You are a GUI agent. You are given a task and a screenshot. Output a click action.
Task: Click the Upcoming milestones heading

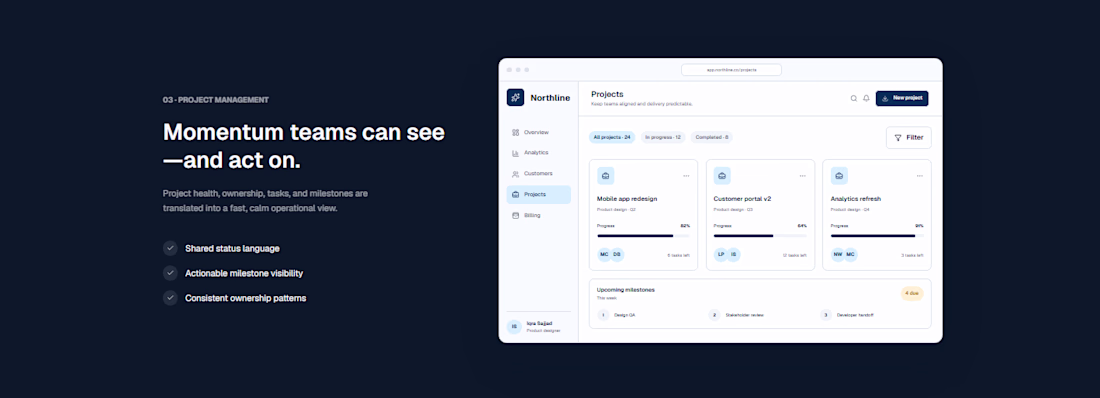coord(626,290)
